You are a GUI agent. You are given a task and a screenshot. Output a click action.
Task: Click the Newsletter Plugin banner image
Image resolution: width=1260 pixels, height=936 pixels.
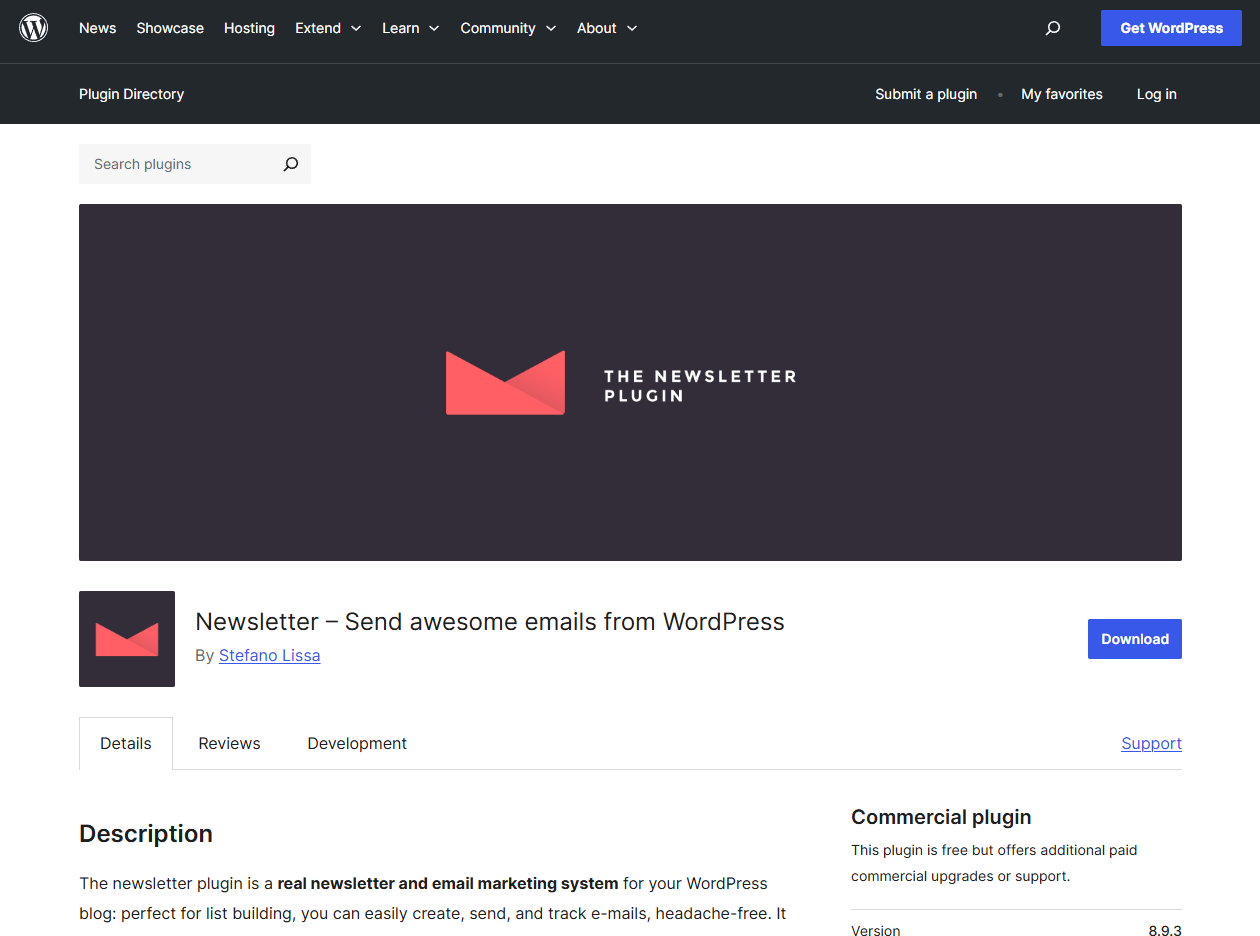pos(630,382)
